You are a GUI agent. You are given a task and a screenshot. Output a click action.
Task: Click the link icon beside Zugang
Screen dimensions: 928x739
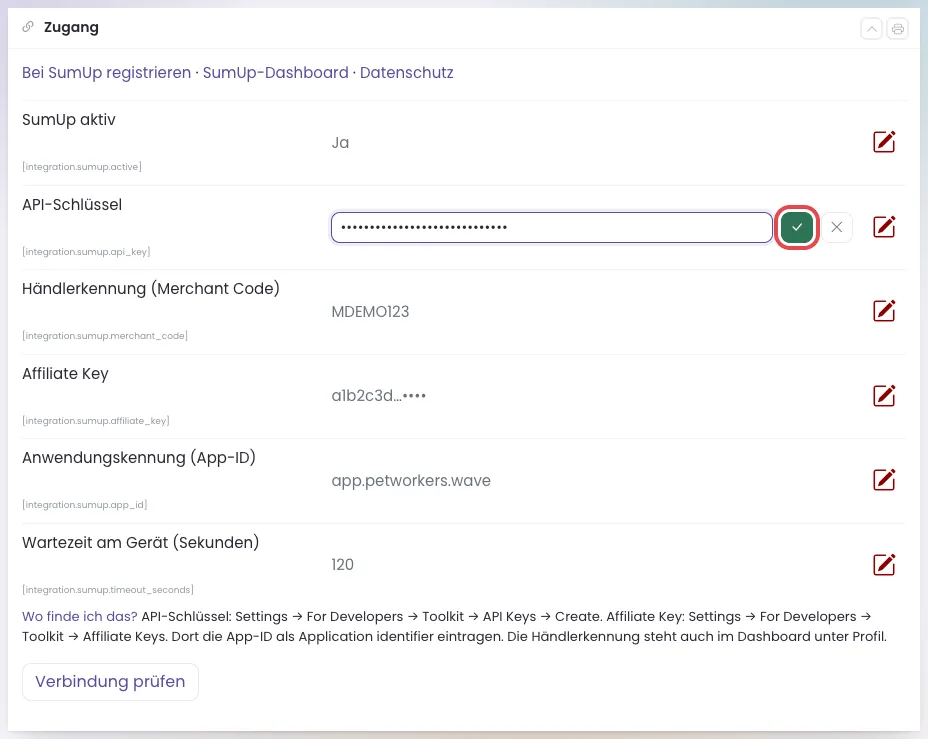pos(28,27)
